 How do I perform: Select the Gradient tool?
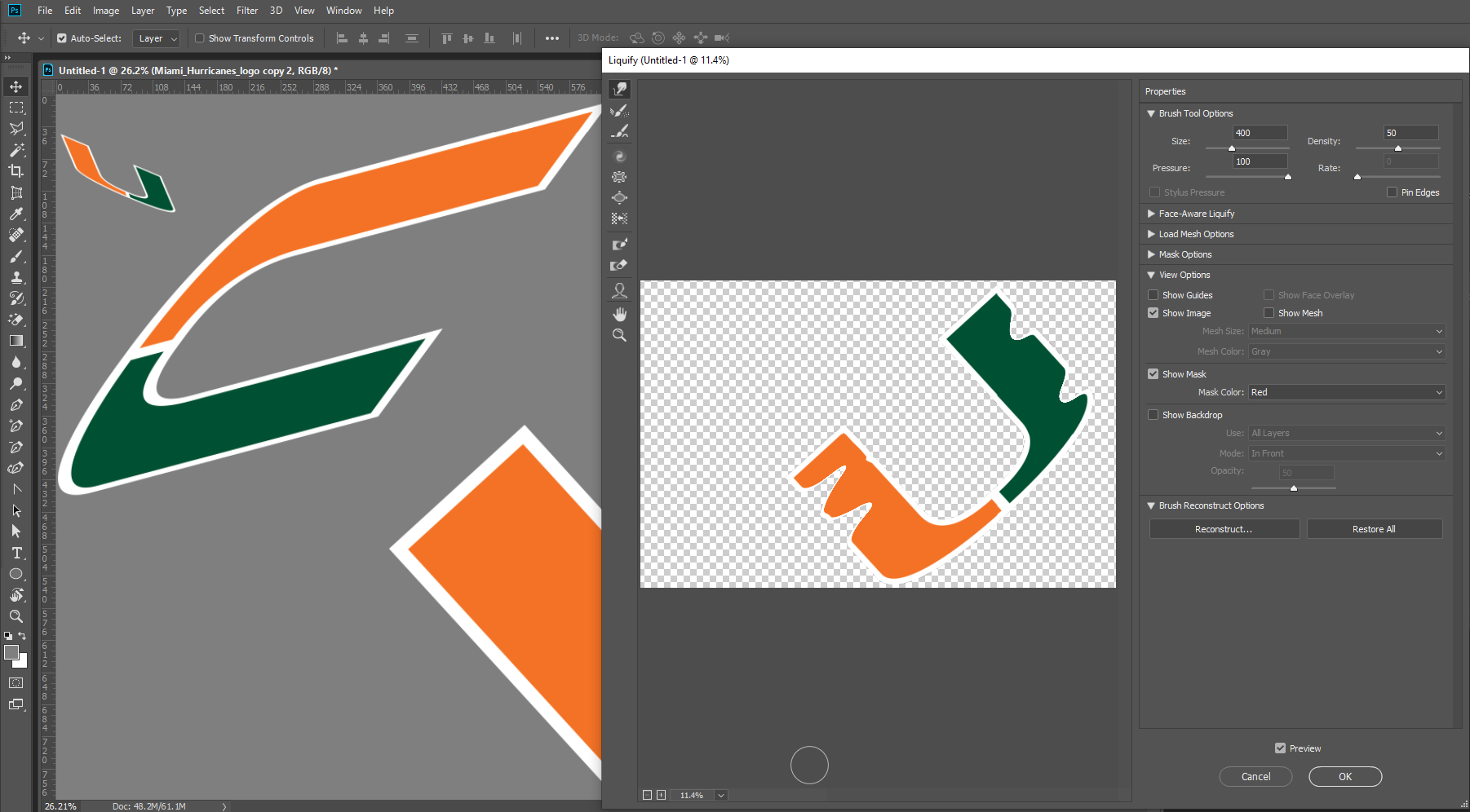[x=16, y=341]
